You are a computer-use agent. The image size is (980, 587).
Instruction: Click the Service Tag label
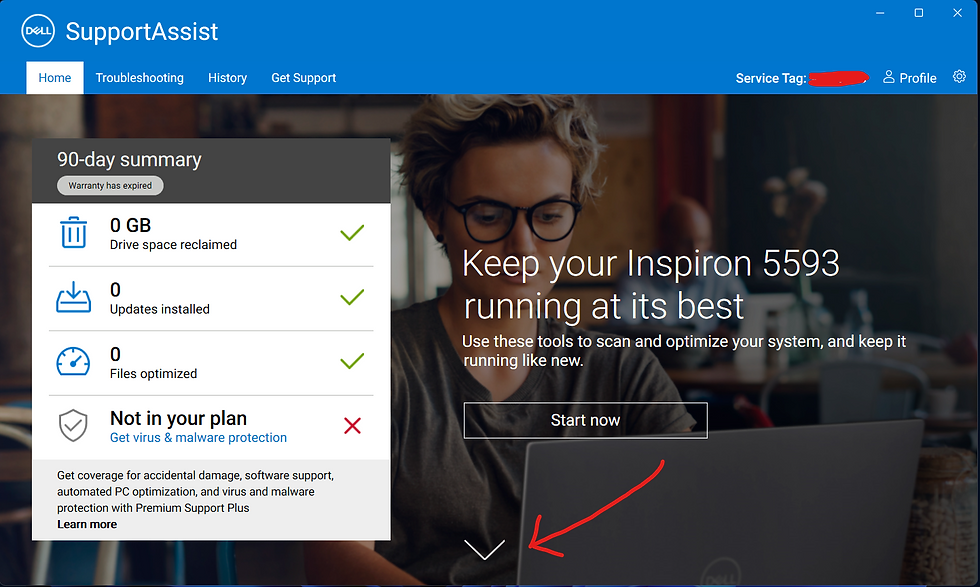click(771, 78)
